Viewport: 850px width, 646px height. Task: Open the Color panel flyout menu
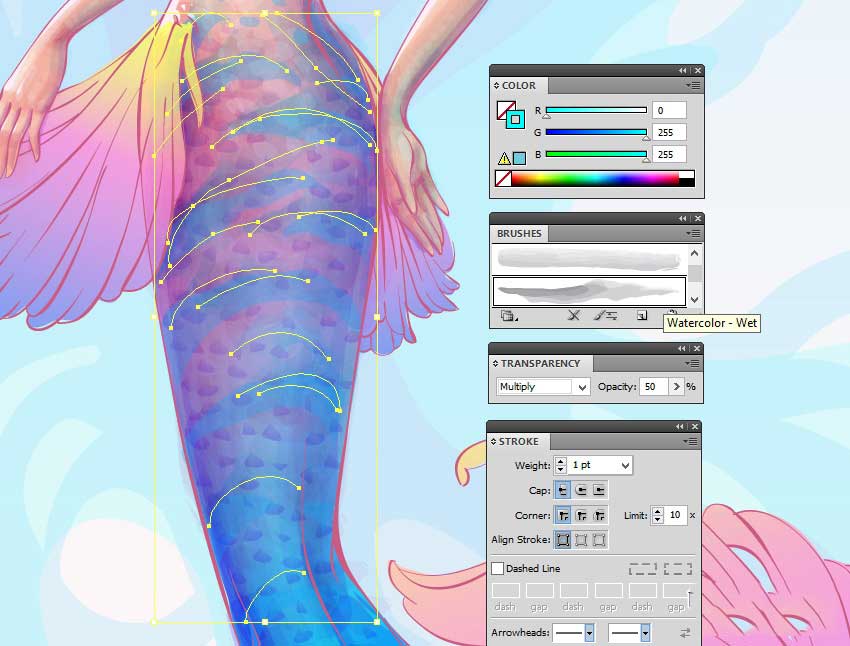[x=693, y=85]
